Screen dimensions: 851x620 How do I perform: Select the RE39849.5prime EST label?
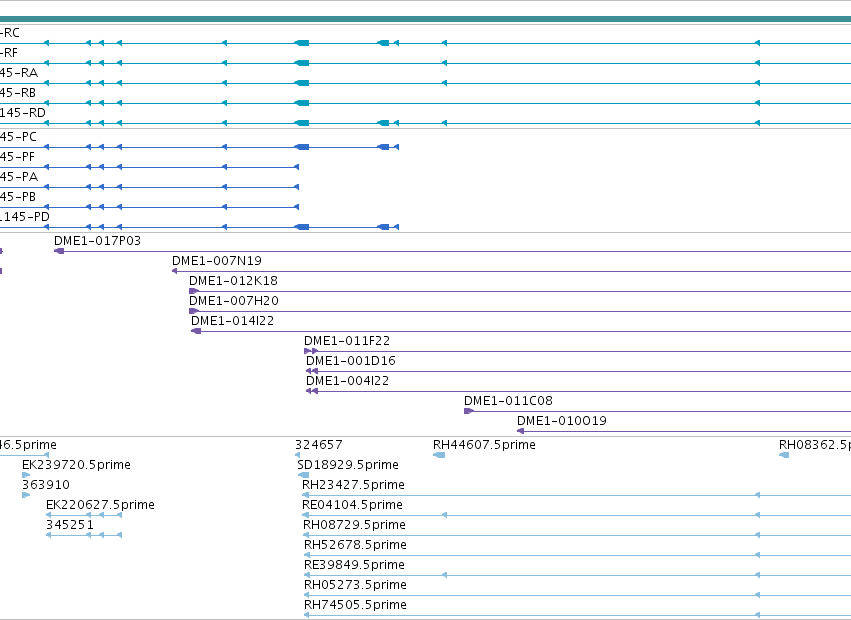coord(354,565)
